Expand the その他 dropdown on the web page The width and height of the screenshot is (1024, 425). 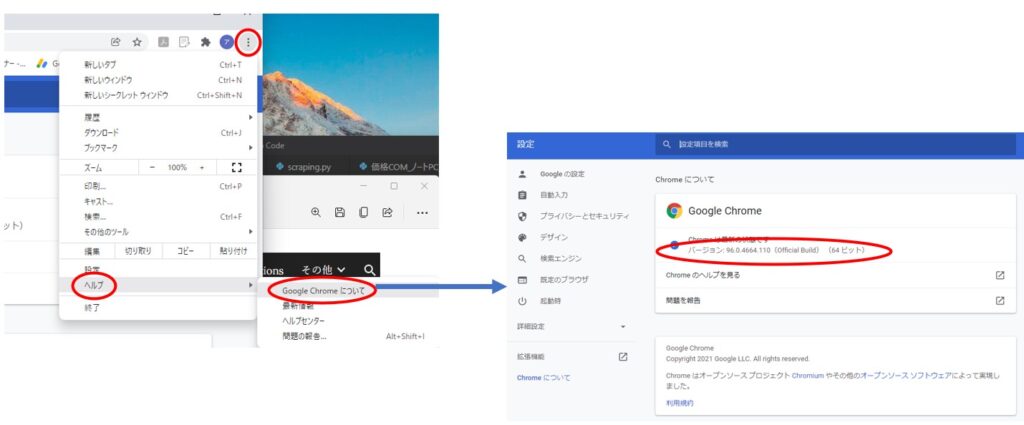tap(323, 269)
